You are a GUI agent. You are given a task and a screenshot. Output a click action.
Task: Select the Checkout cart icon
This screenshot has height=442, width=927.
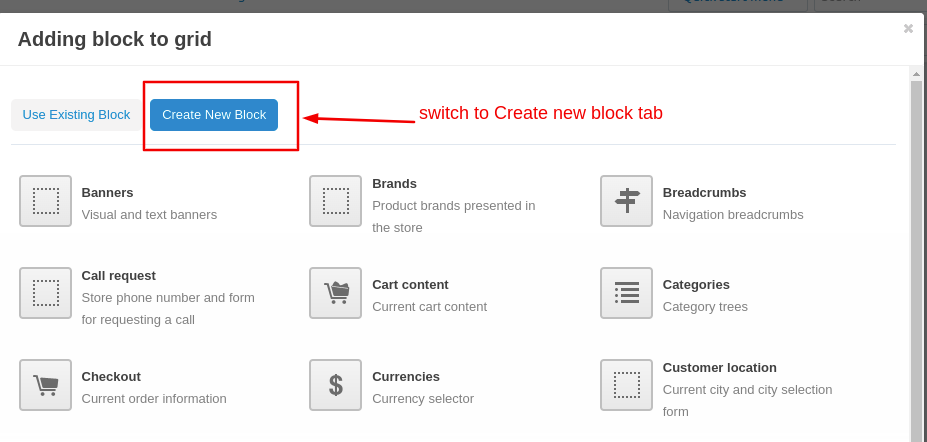coord(45,385)
